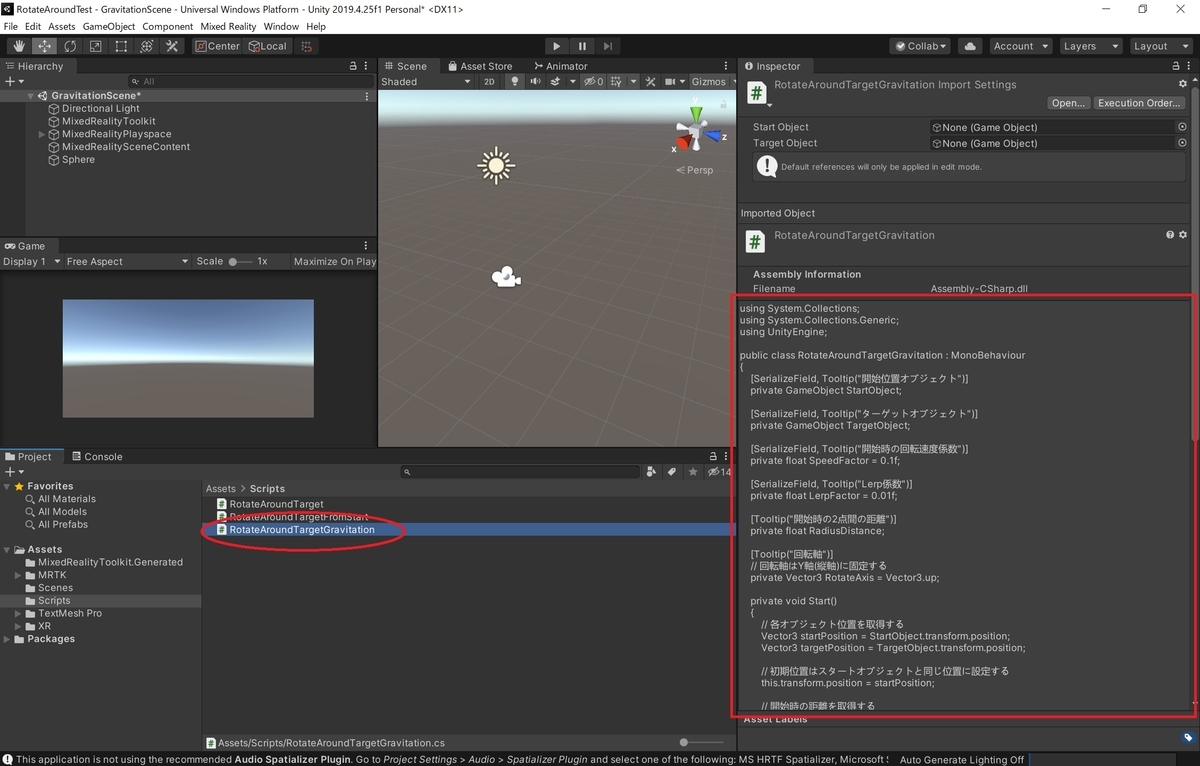Select the Transform tool
The height and width of the screenshot is (766, 1200).
(x=146, y=46)
